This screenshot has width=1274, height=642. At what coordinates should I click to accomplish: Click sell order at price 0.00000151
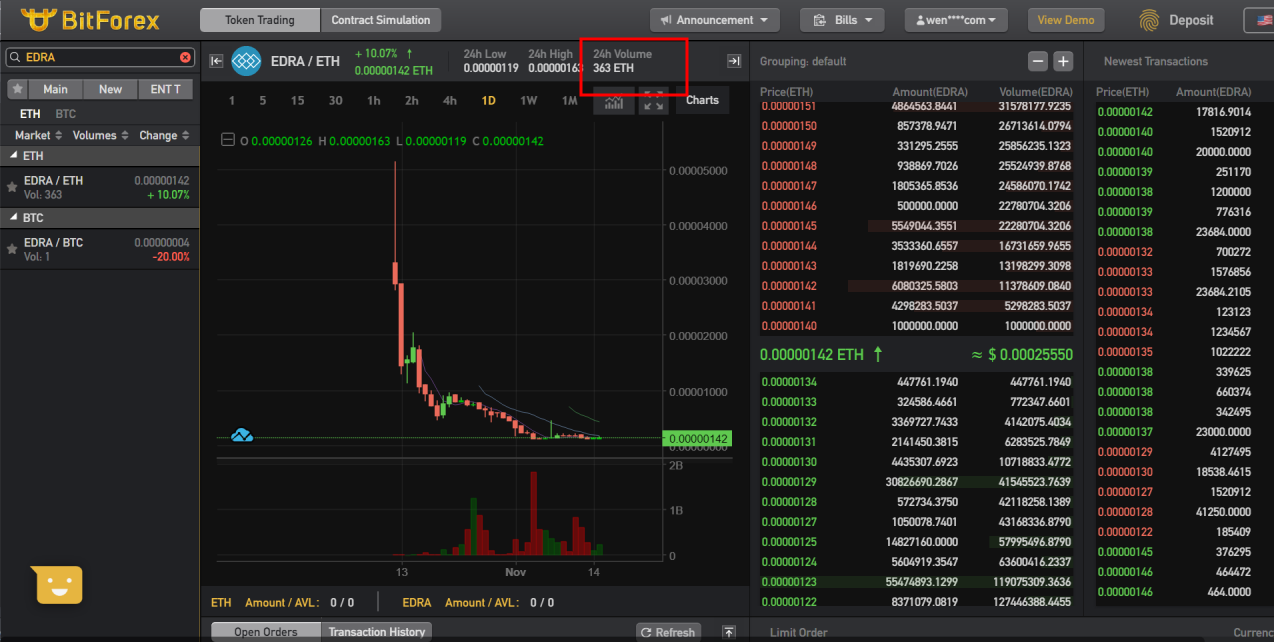(916, 106)
